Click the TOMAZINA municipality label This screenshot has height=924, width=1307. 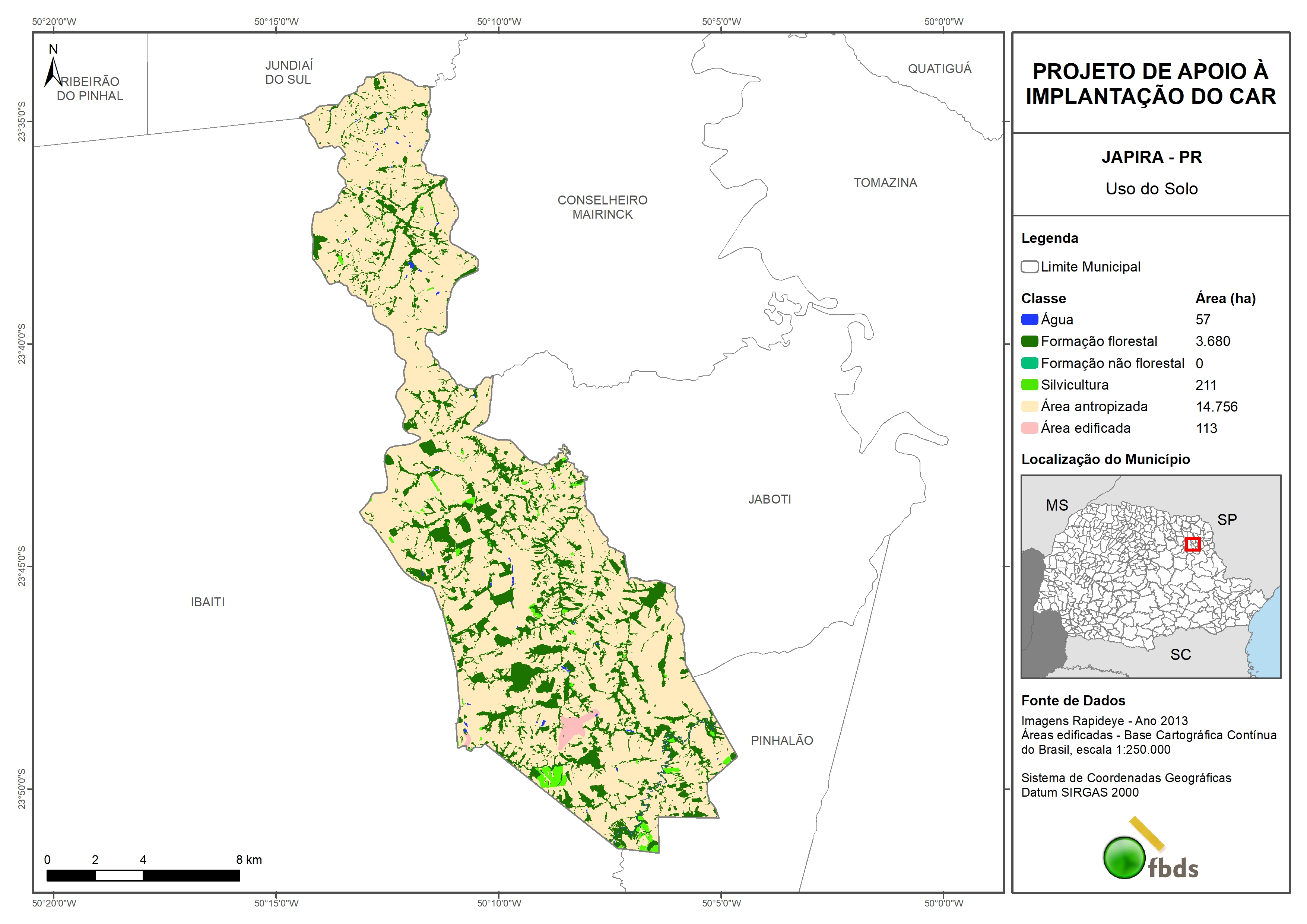[885, 183]
